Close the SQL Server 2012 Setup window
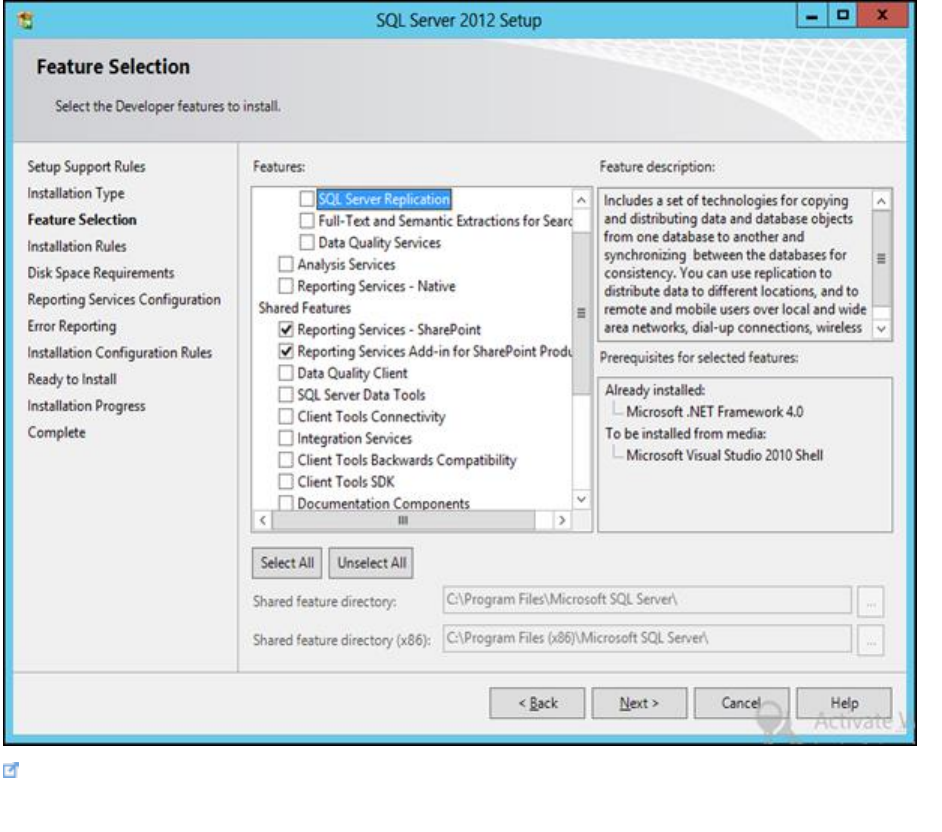Image resolution: width=942 pixels, height=832 pixels. click(883, 16)
